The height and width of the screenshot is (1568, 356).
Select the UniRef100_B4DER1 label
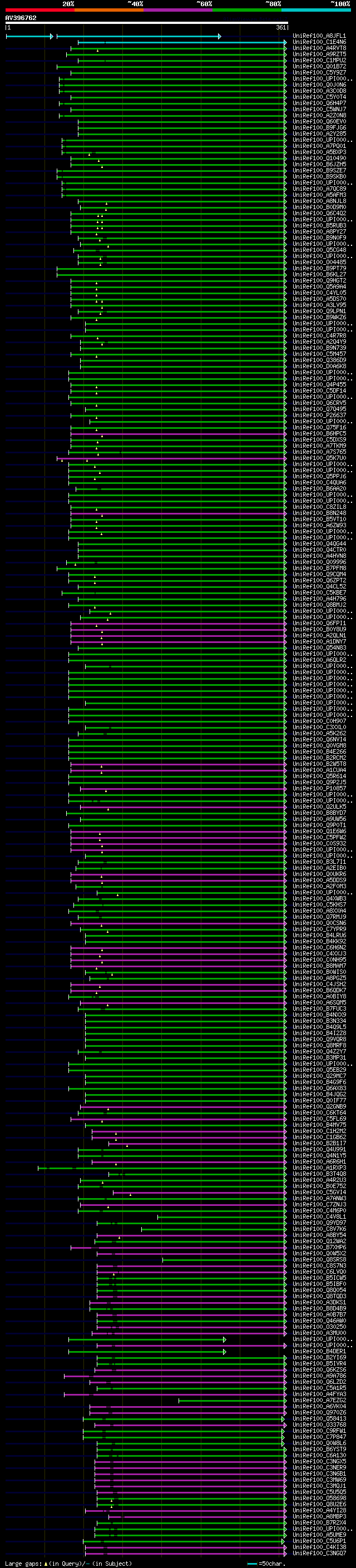tap(319, 1351)
